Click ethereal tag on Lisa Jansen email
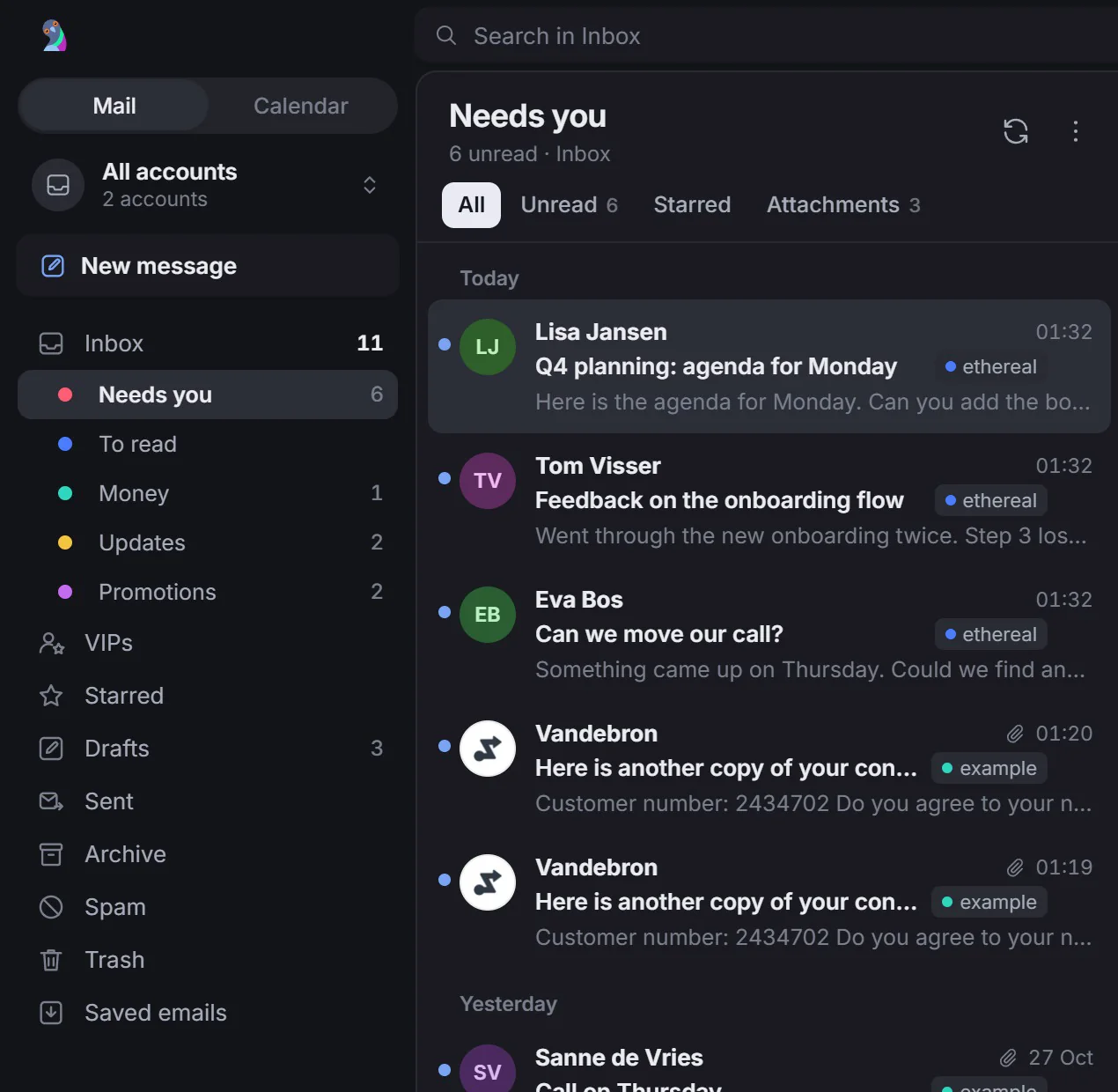This screenshot has height=1092, width=1118. (x=990, y=366)
